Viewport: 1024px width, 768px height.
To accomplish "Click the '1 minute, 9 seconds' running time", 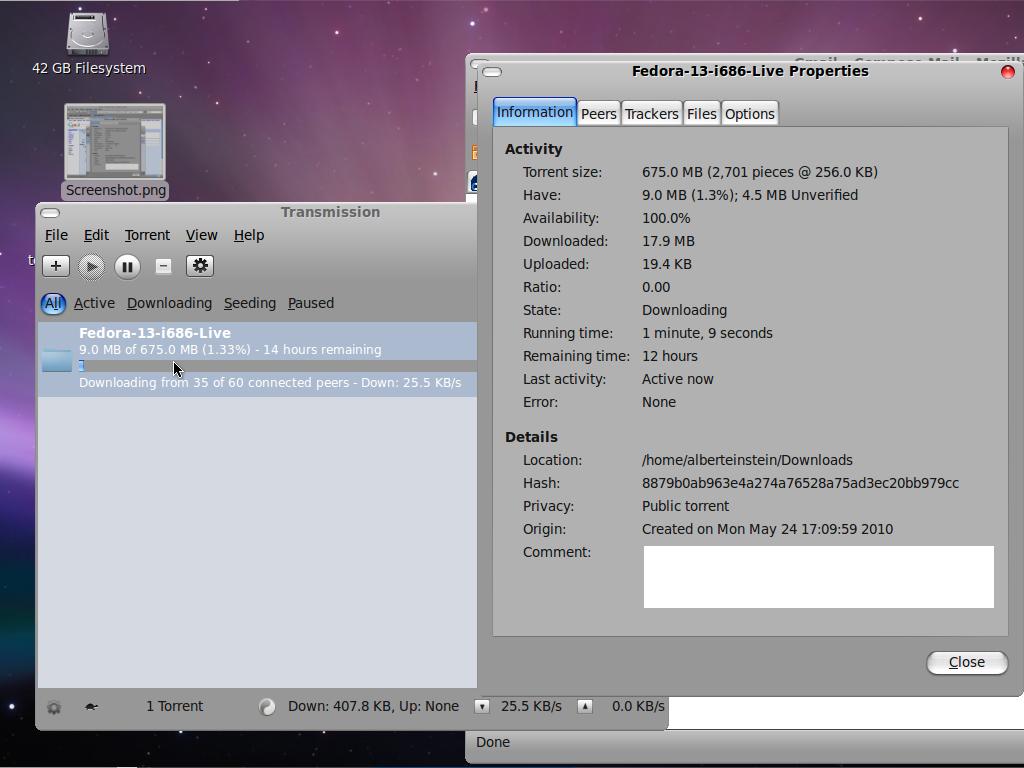I will point(707,333).
